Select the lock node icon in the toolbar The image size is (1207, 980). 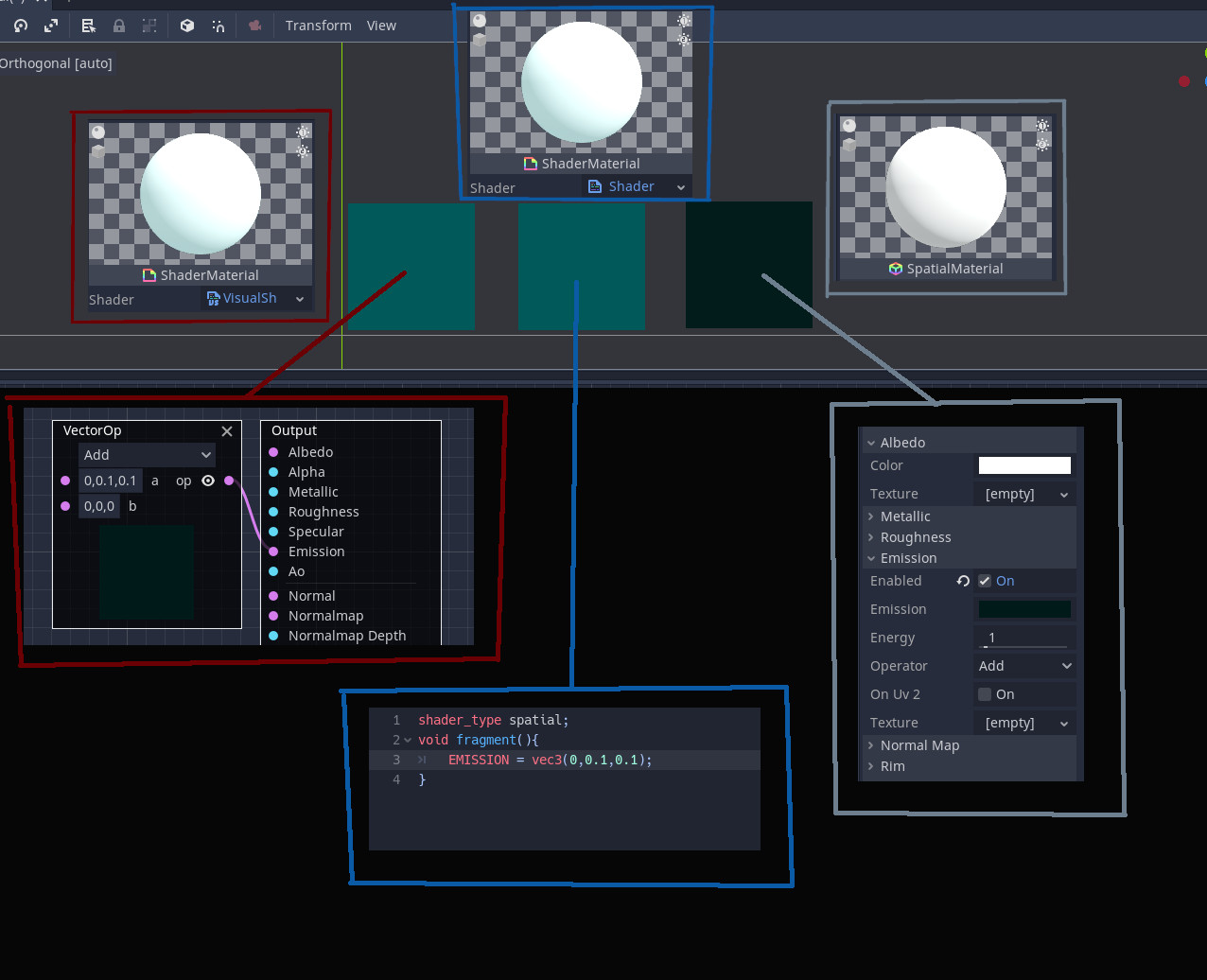point(119,26)
